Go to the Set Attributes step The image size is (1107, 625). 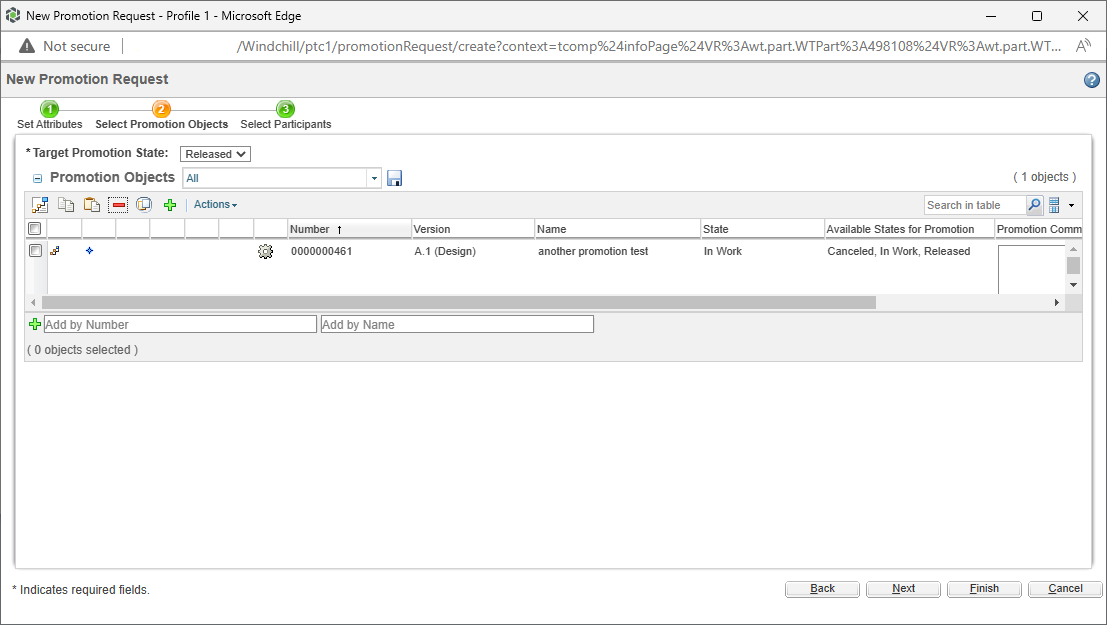pyautogui.click(x=49, y=114)
